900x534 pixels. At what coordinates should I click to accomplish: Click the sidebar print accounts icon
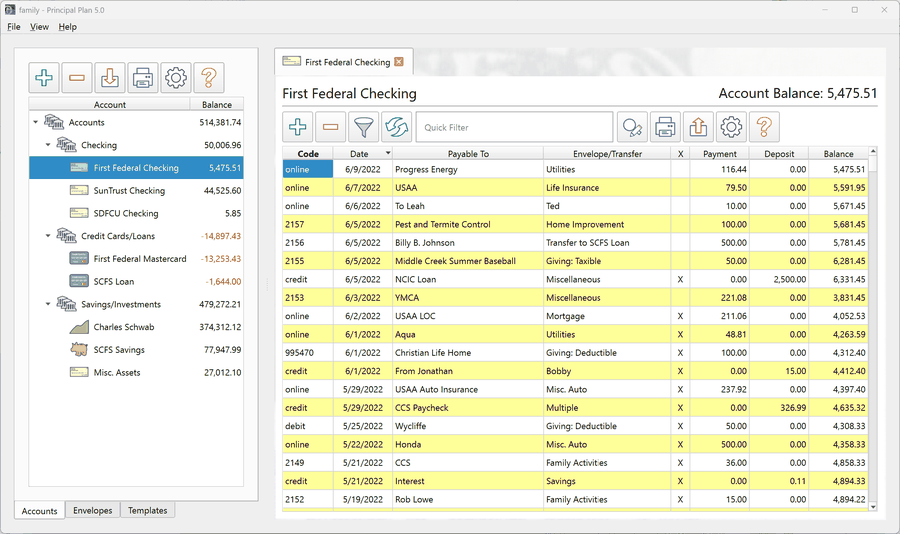point(143,78)
